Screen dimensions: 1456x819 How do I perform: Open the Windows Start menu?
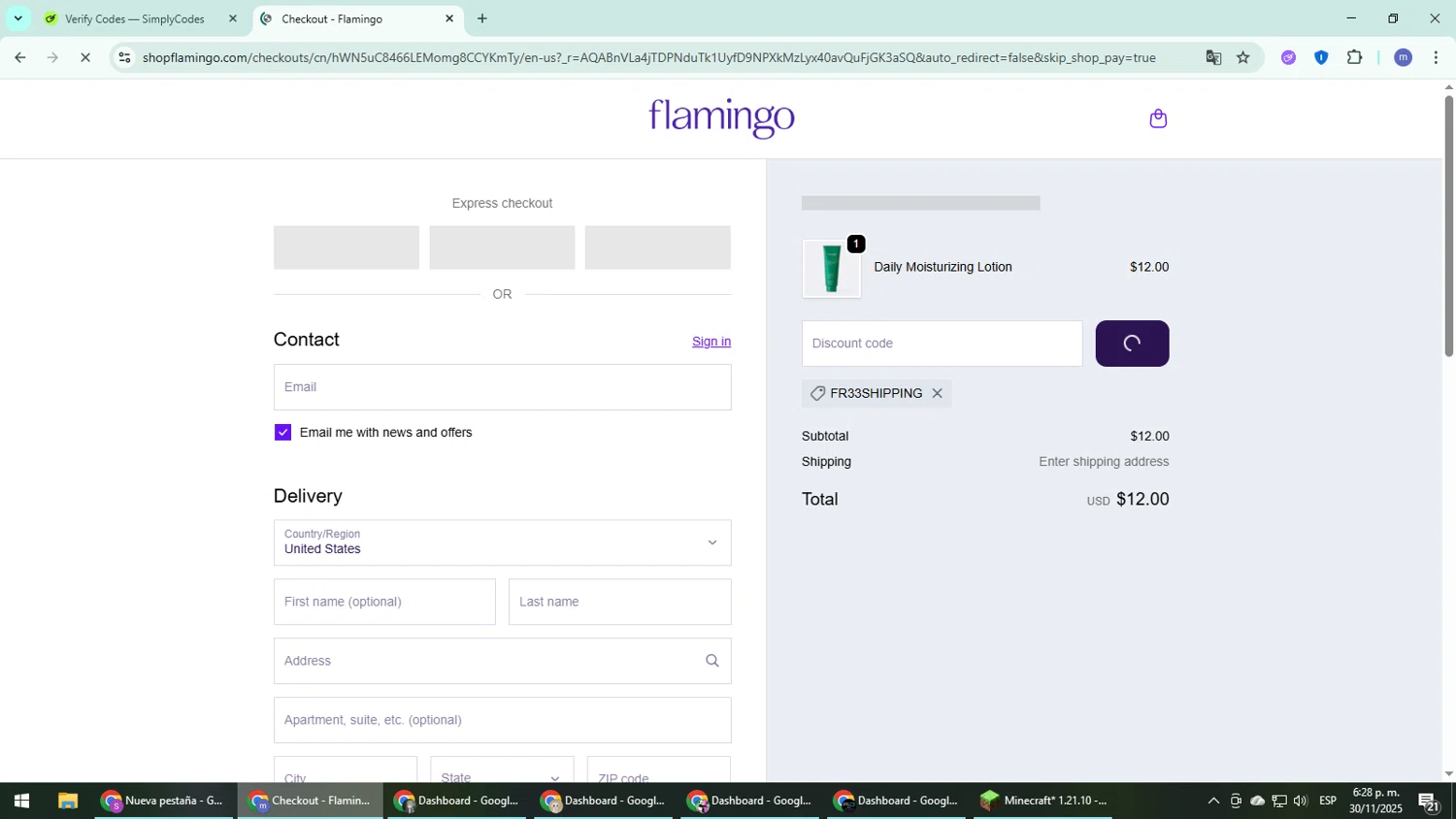pyautogui.click(x=21, y=801)
